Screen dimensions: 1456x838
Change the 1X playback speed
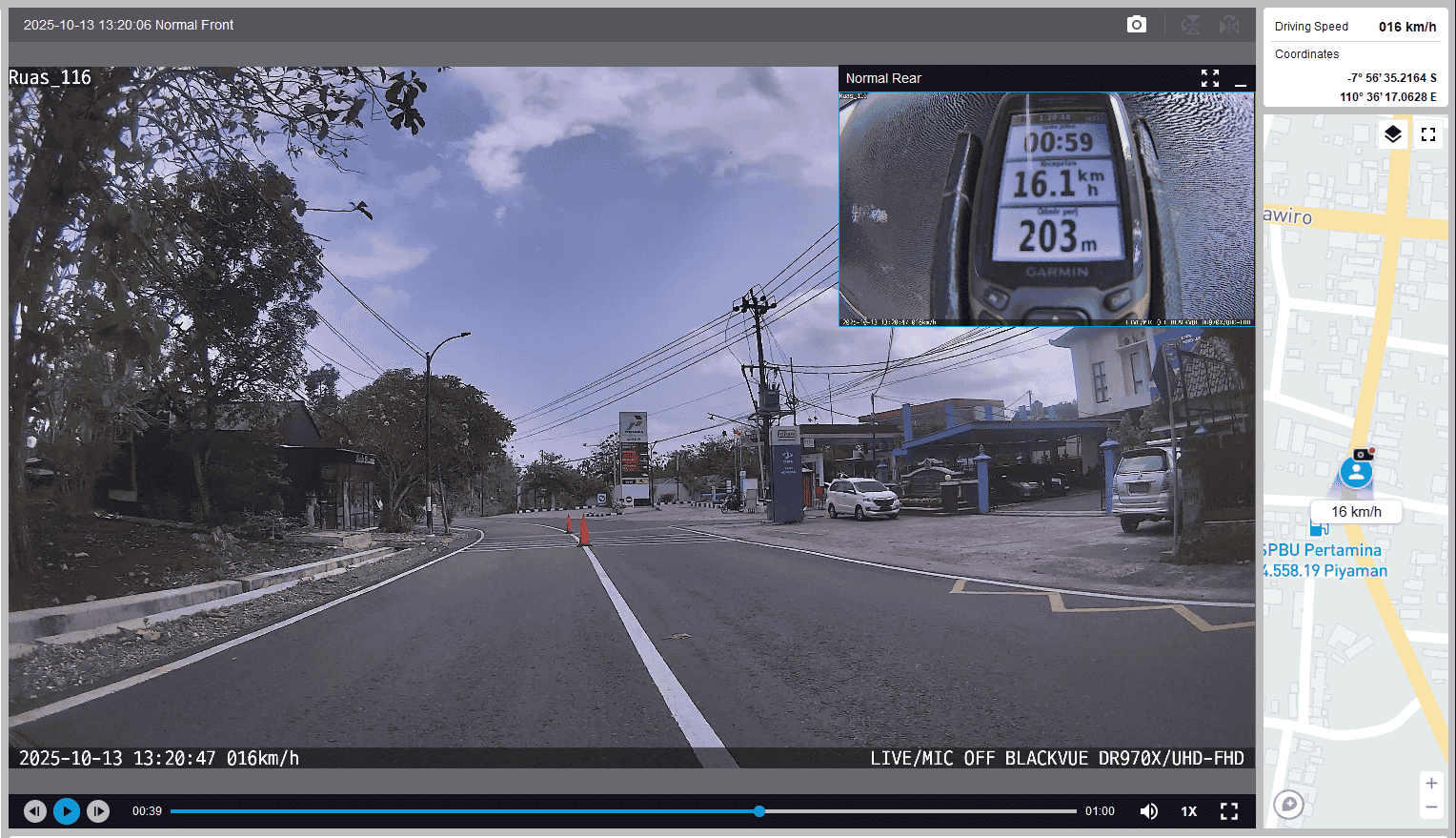pyautogui.click(x=1188, y=811)
